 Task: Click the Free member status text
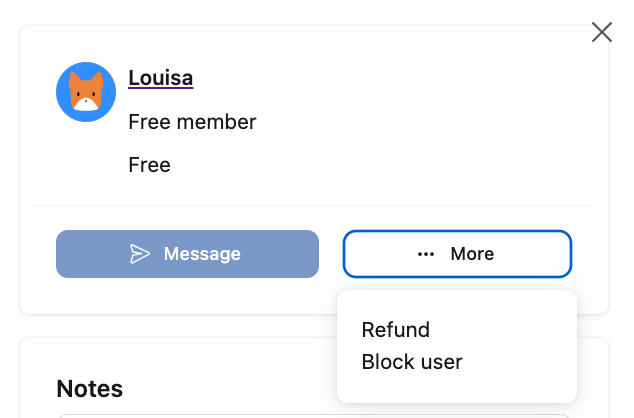[x=193, y=122]
